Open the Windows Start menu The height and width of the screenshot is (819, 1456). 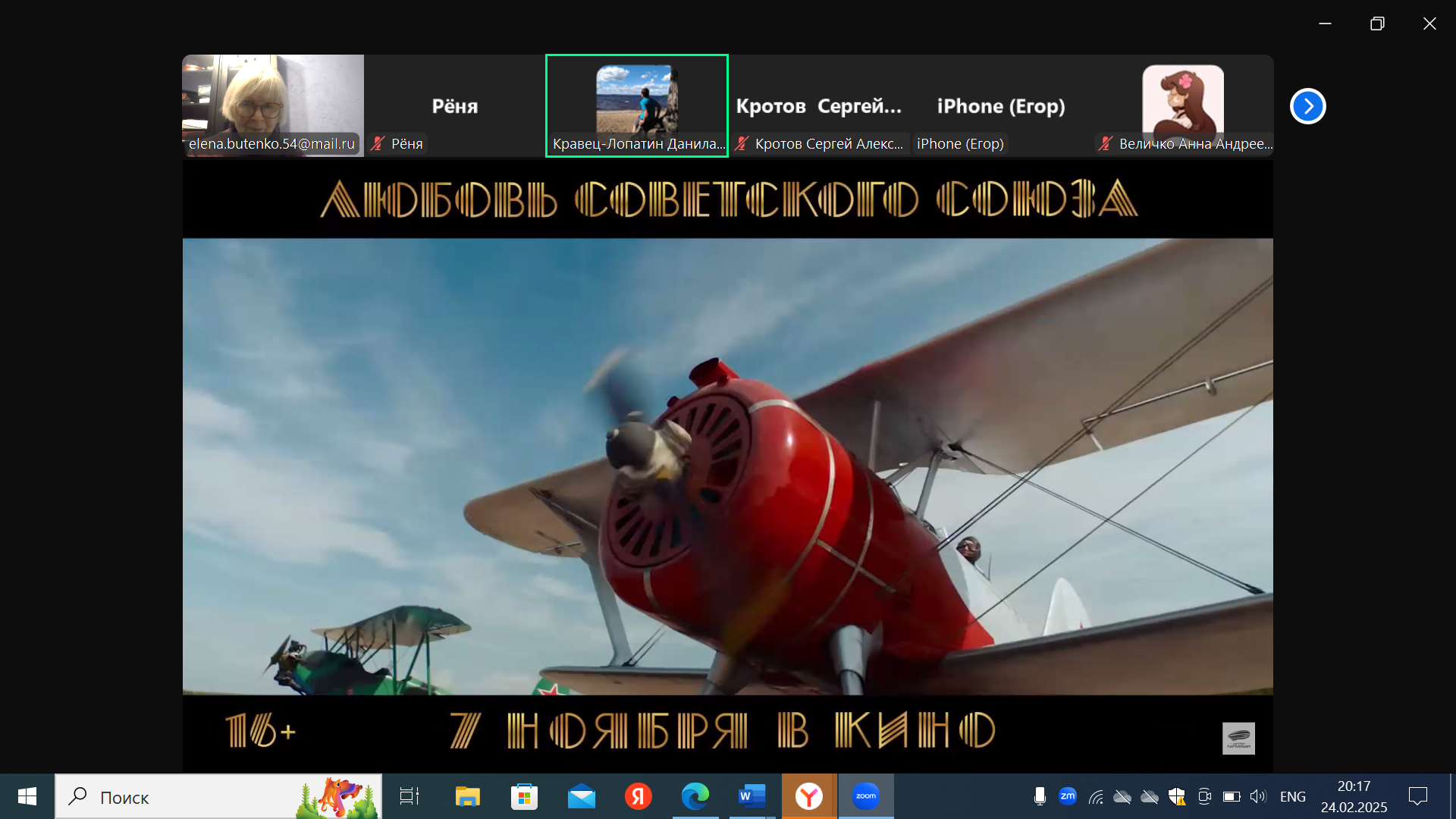[x=27, y=796]
